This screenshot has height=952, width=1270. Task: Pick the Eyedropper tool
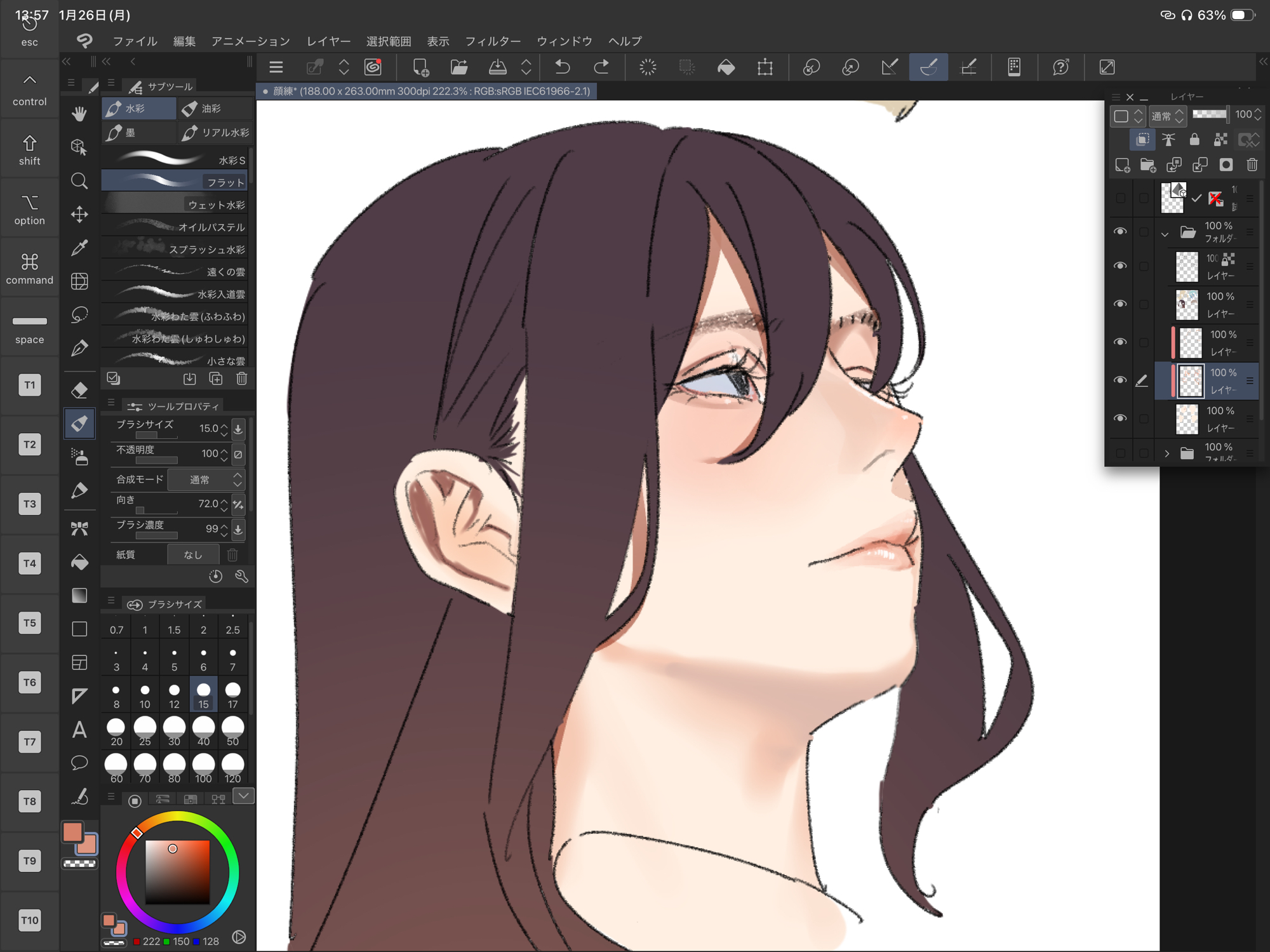(79, 247)
